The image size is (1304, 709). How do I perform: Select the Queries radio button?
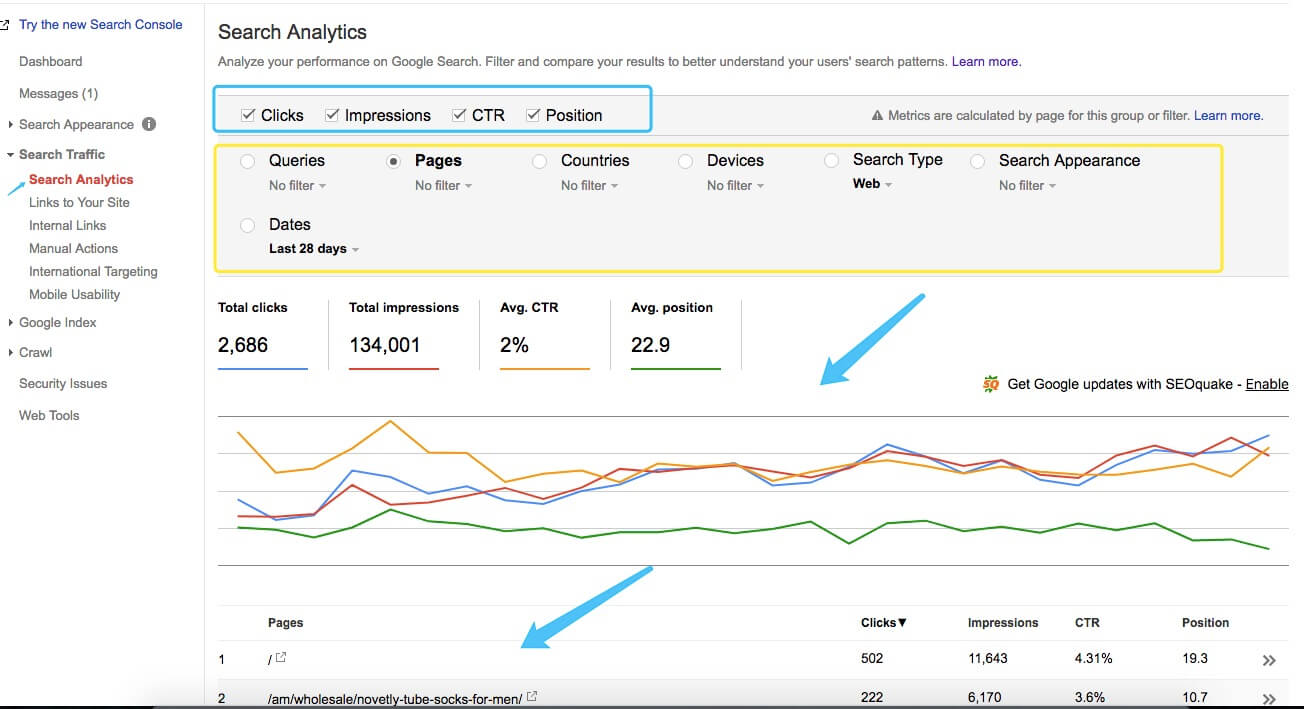[247, 161]
